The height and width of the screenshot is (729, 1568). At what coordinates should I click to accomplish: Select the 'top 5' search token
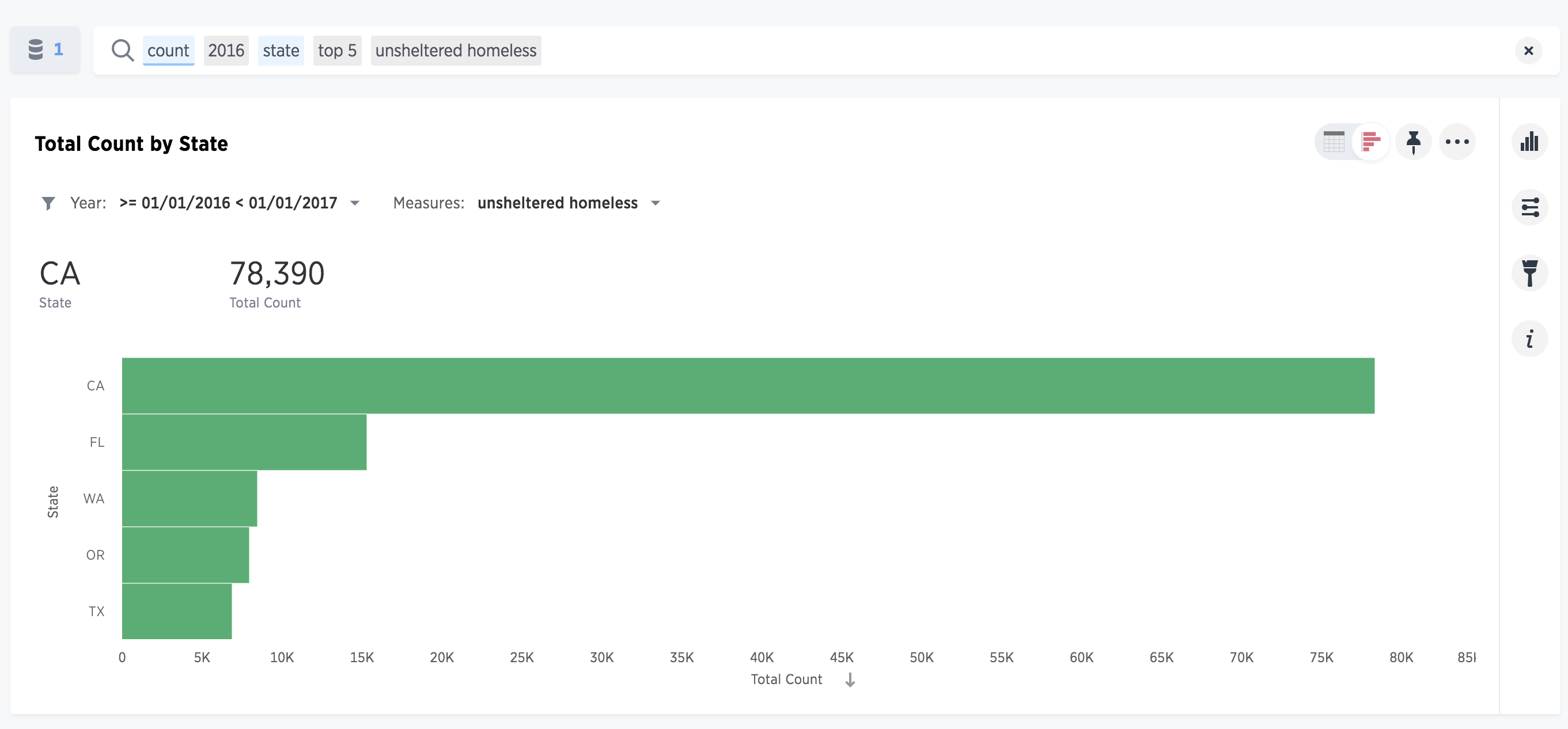point(337,51)
